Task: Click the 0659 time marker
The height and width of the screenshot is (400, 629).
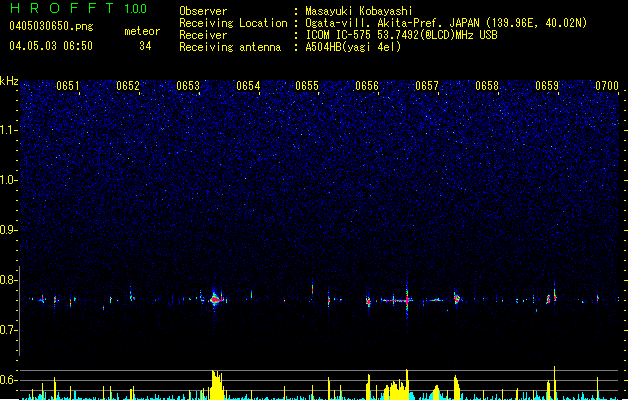Action: coord(547,86)
